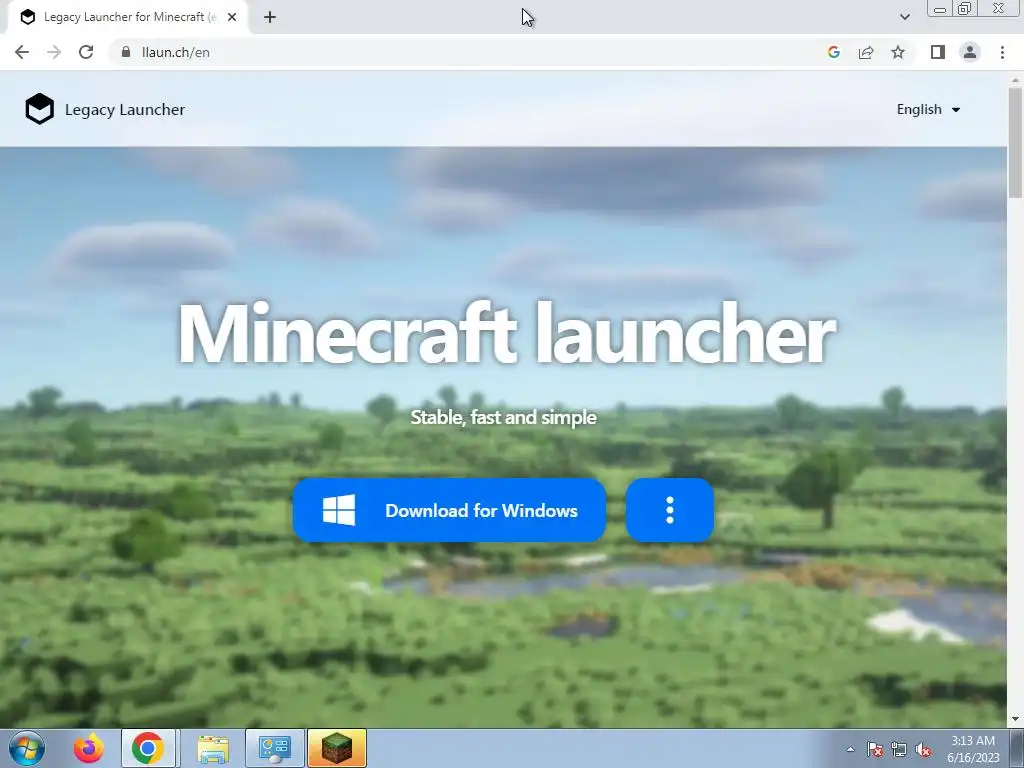The height and width of the screenshot is (768, 1024).
Task: Click the Google icon in address bar
Action: [833, 52]
